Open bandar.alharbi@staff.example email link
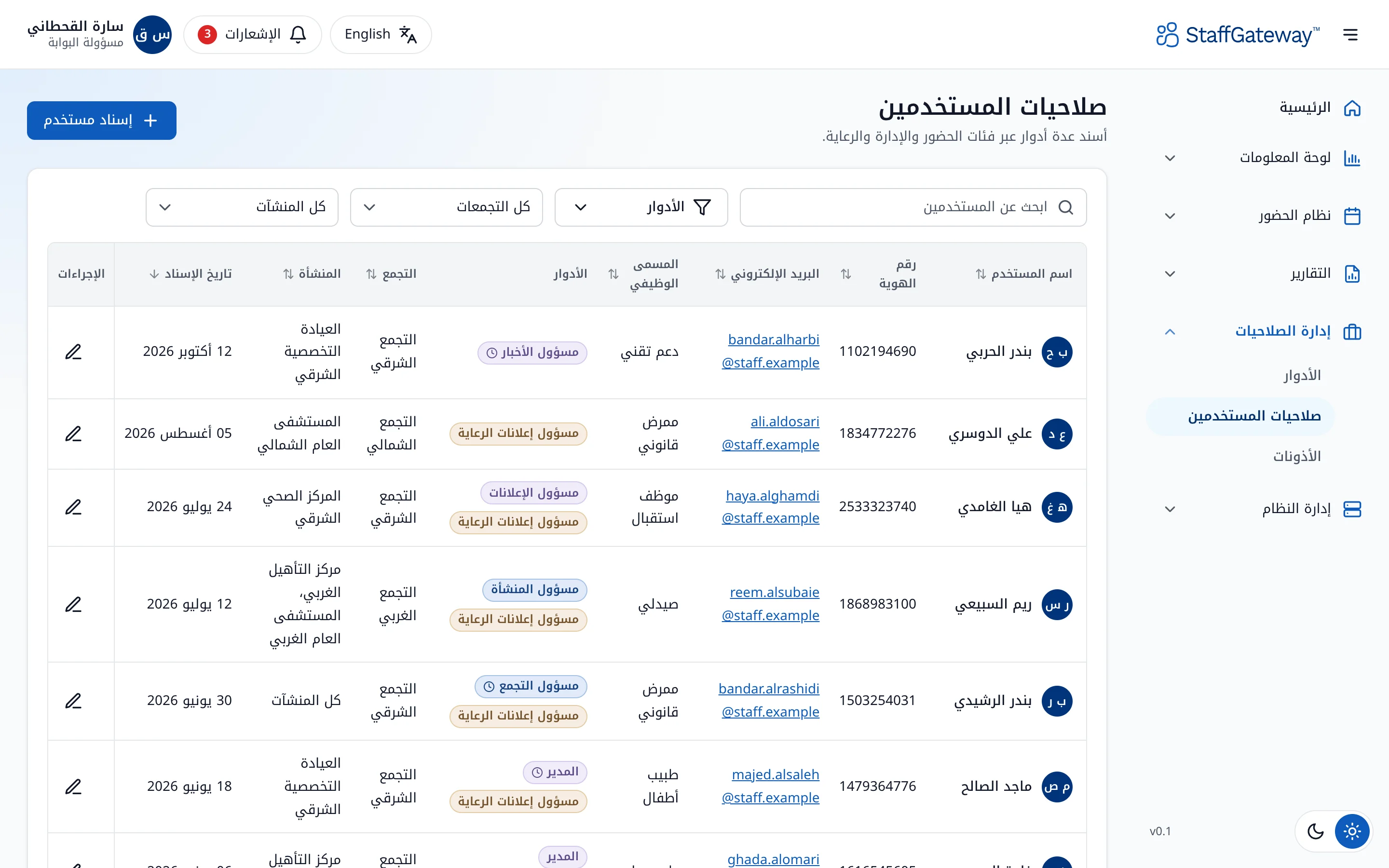The image size is (1389, 868). tap(770, 352)
